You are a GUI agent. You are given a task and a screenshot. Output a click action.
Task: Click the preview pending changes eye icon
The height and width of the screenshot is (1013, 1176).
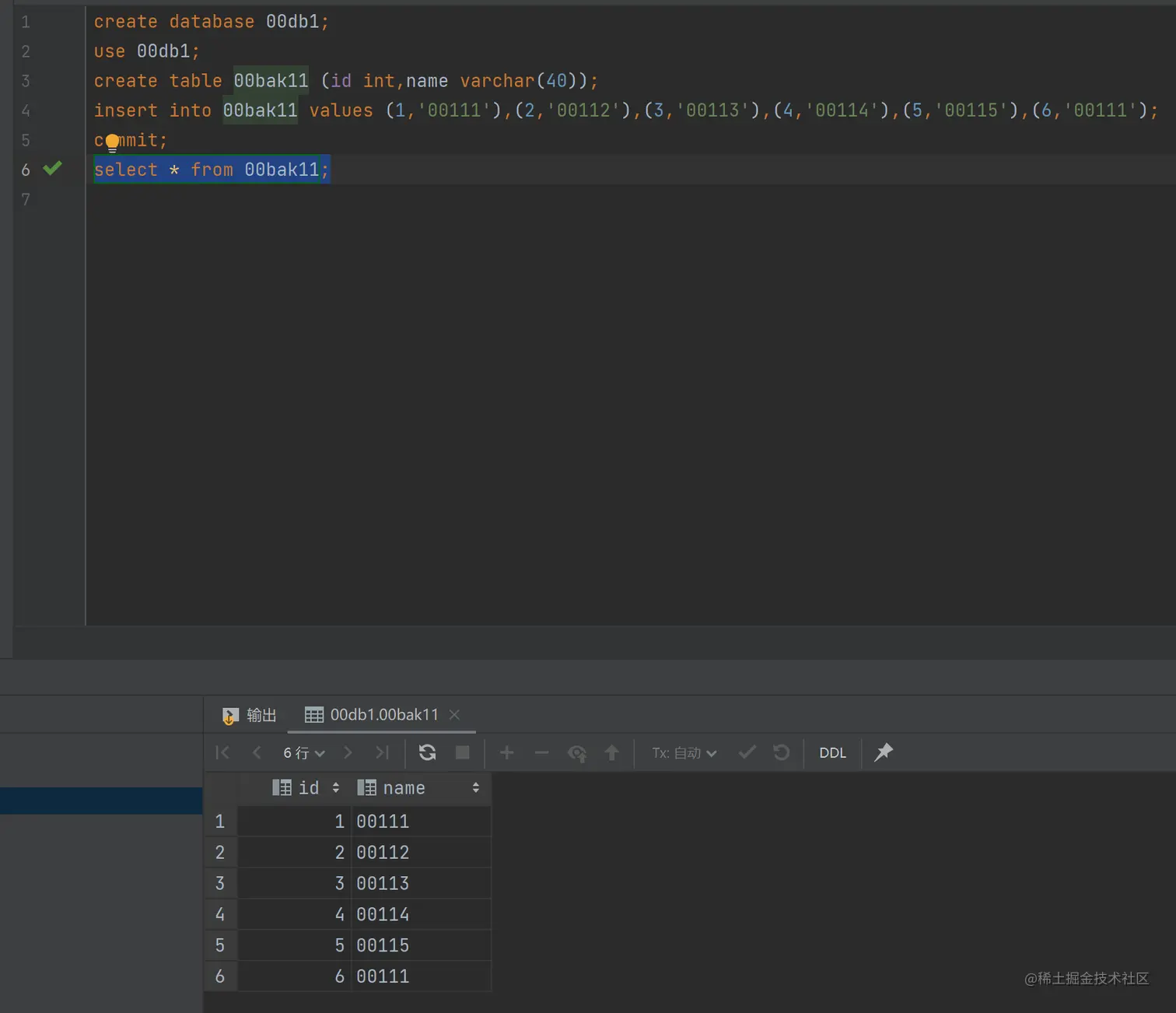tap(576, 752)
